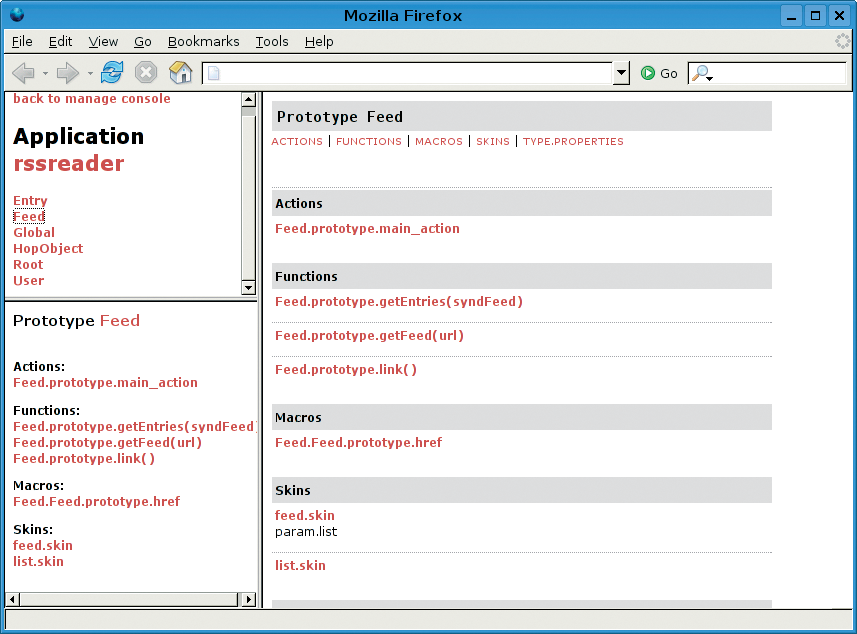Viewport: 857px width, 634px height.
Task: Click the activity throbber icon
Action: [843, 41]
